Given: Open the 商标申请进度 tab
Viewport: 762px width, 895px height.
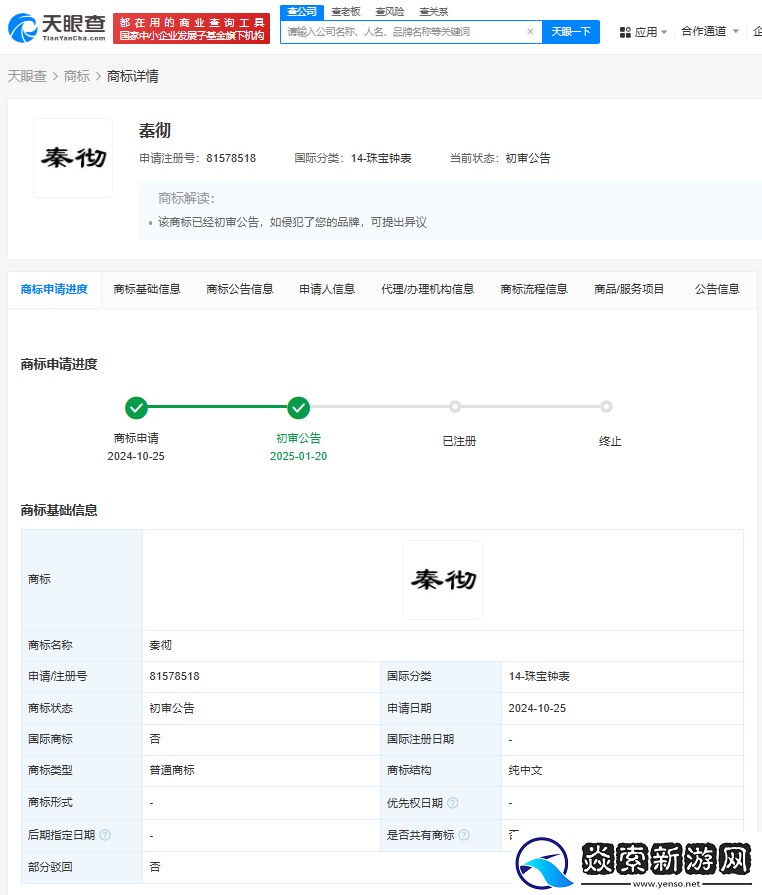Looking at the screenshot, I should (x=54, y=289).
